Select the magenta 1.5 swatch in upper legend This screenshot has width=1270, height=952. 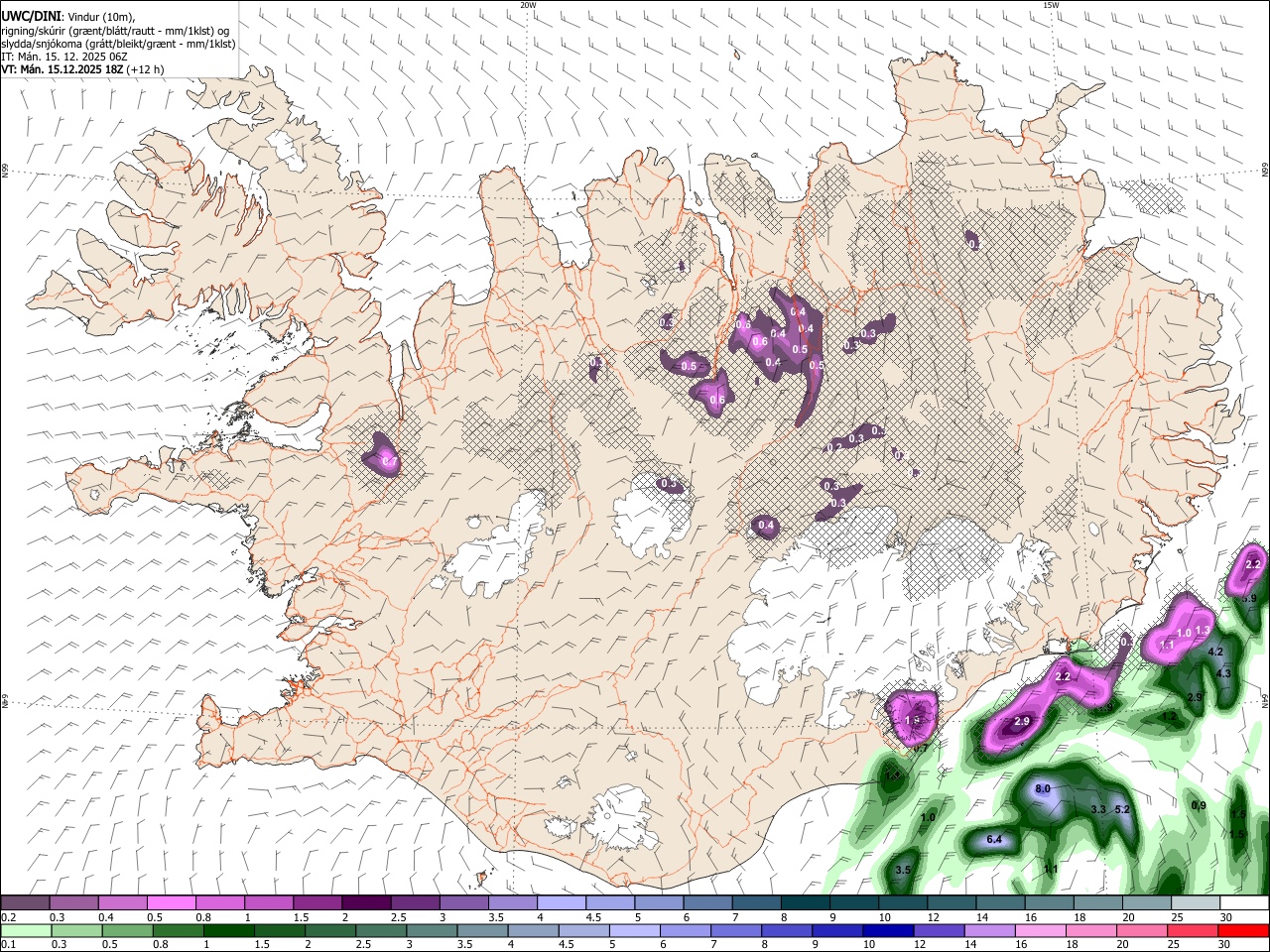click(317, 903)
